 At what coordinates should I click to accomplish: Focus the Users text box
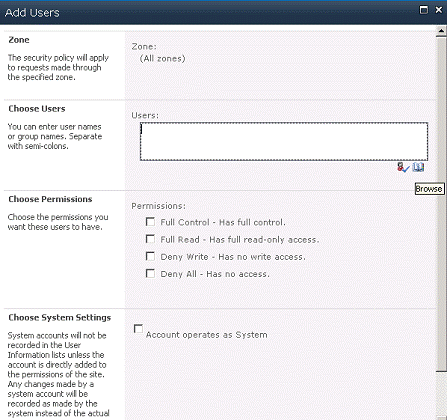(x=284, y=141)
